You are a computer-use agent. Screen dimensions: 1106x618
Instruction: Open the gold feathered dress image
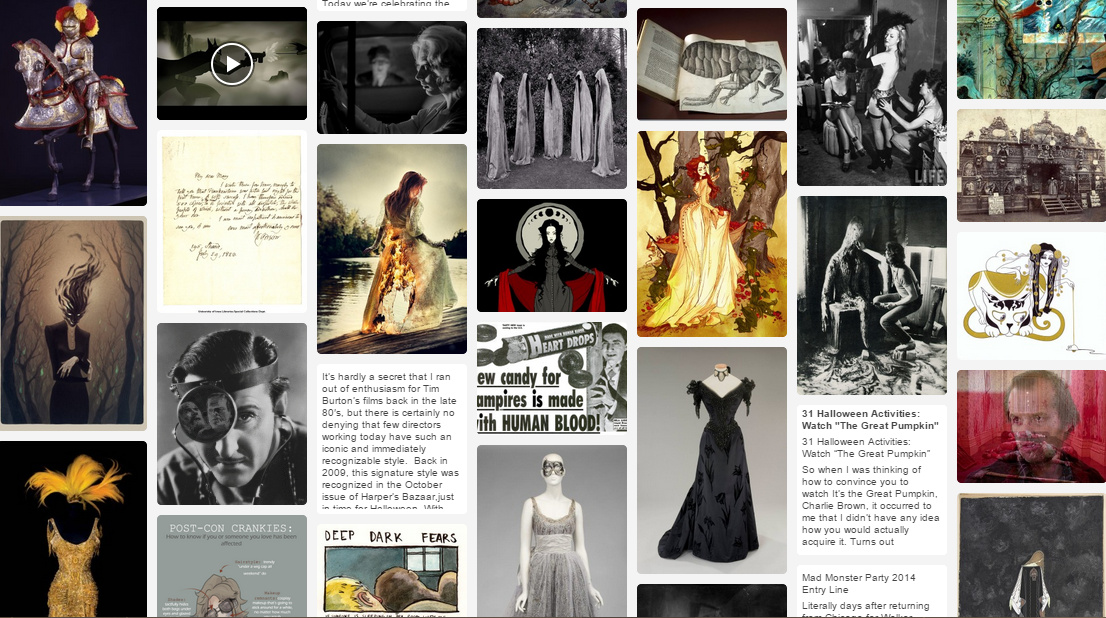click(73, 530)
